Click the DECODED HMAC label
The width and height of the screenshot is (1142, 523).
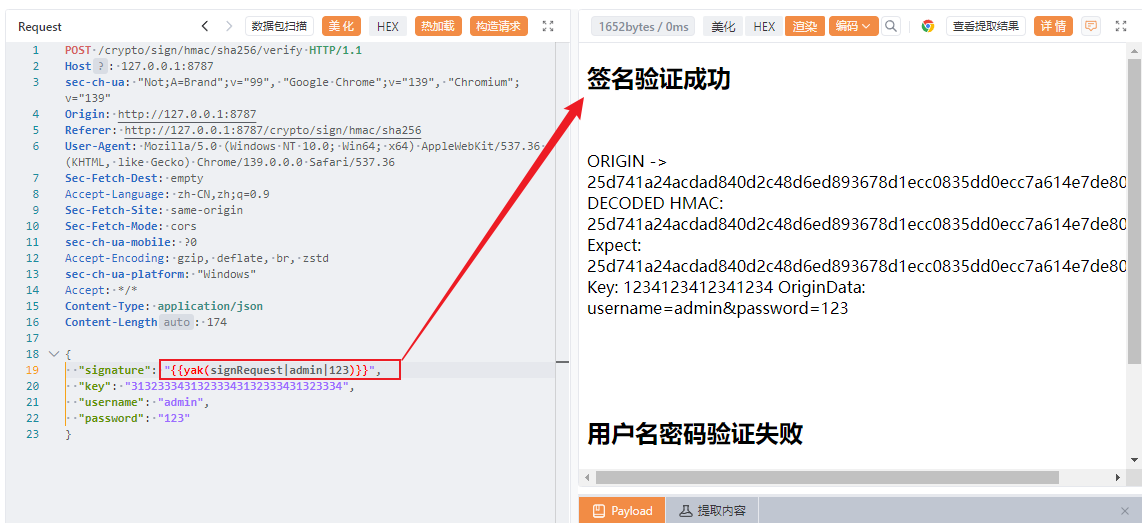[x=655, y=202]
